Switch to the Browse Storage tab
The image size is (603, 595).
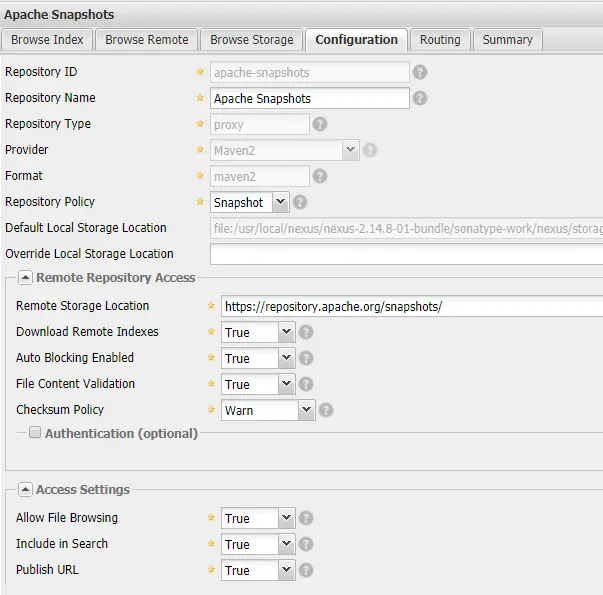point(252,40)
